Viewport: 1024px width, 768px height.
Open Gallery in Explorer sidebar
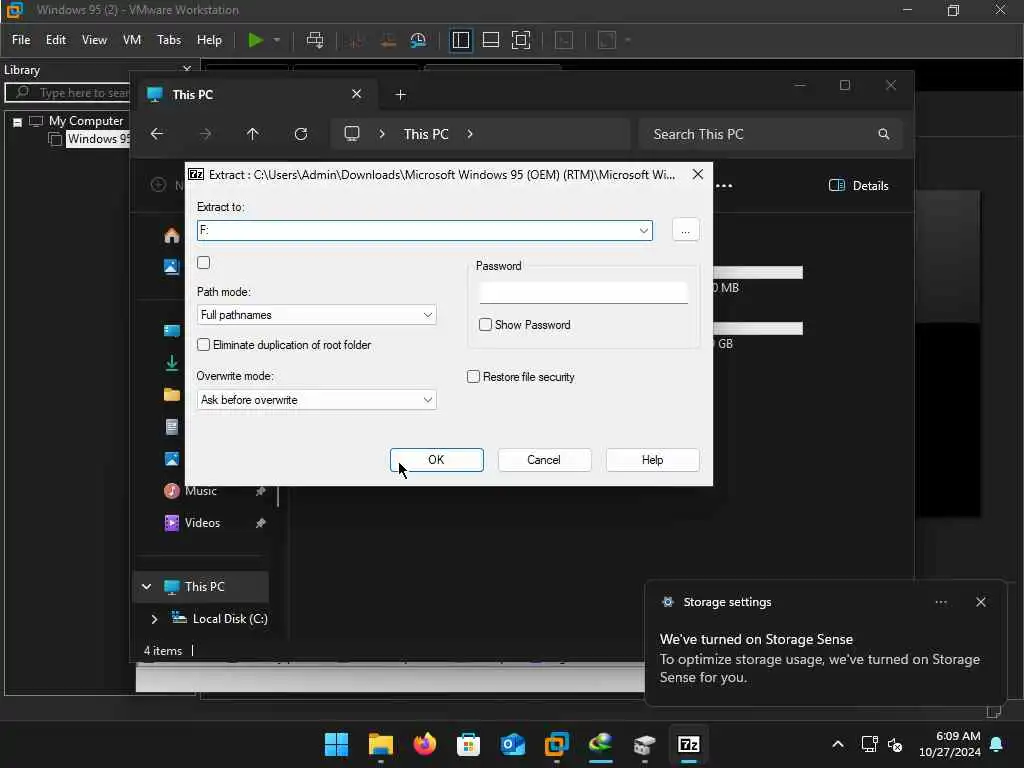point(171,266)
